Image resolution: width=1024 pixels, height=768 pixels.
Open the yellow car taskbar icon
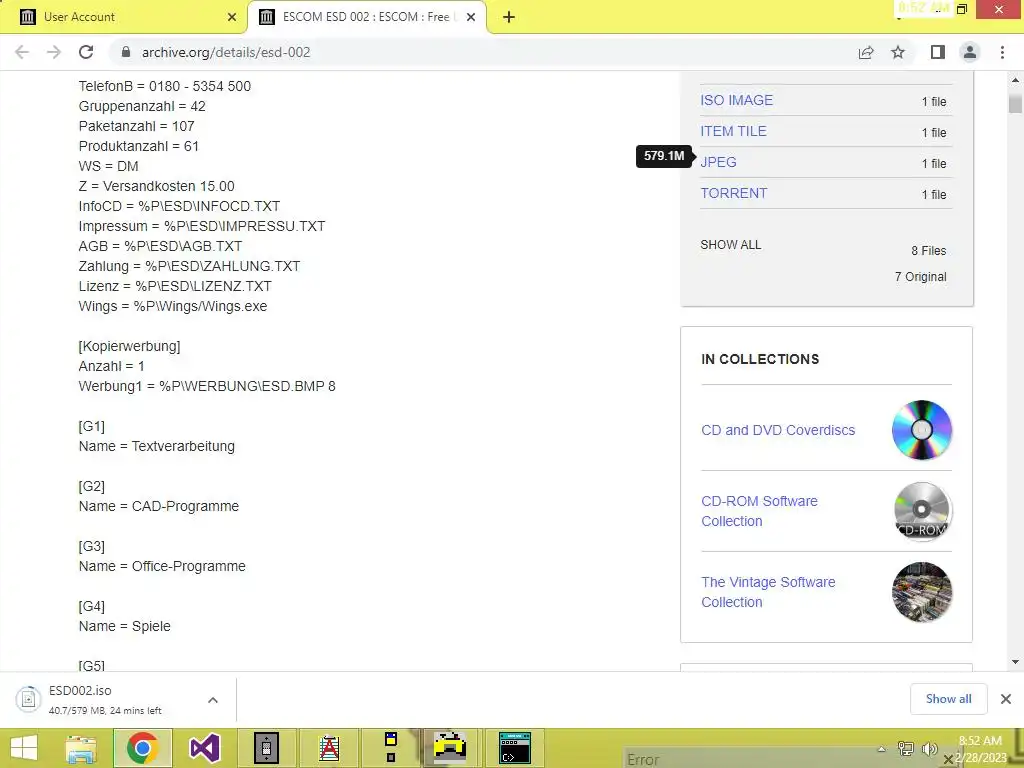pyautogui.click(x=451, y=748)
